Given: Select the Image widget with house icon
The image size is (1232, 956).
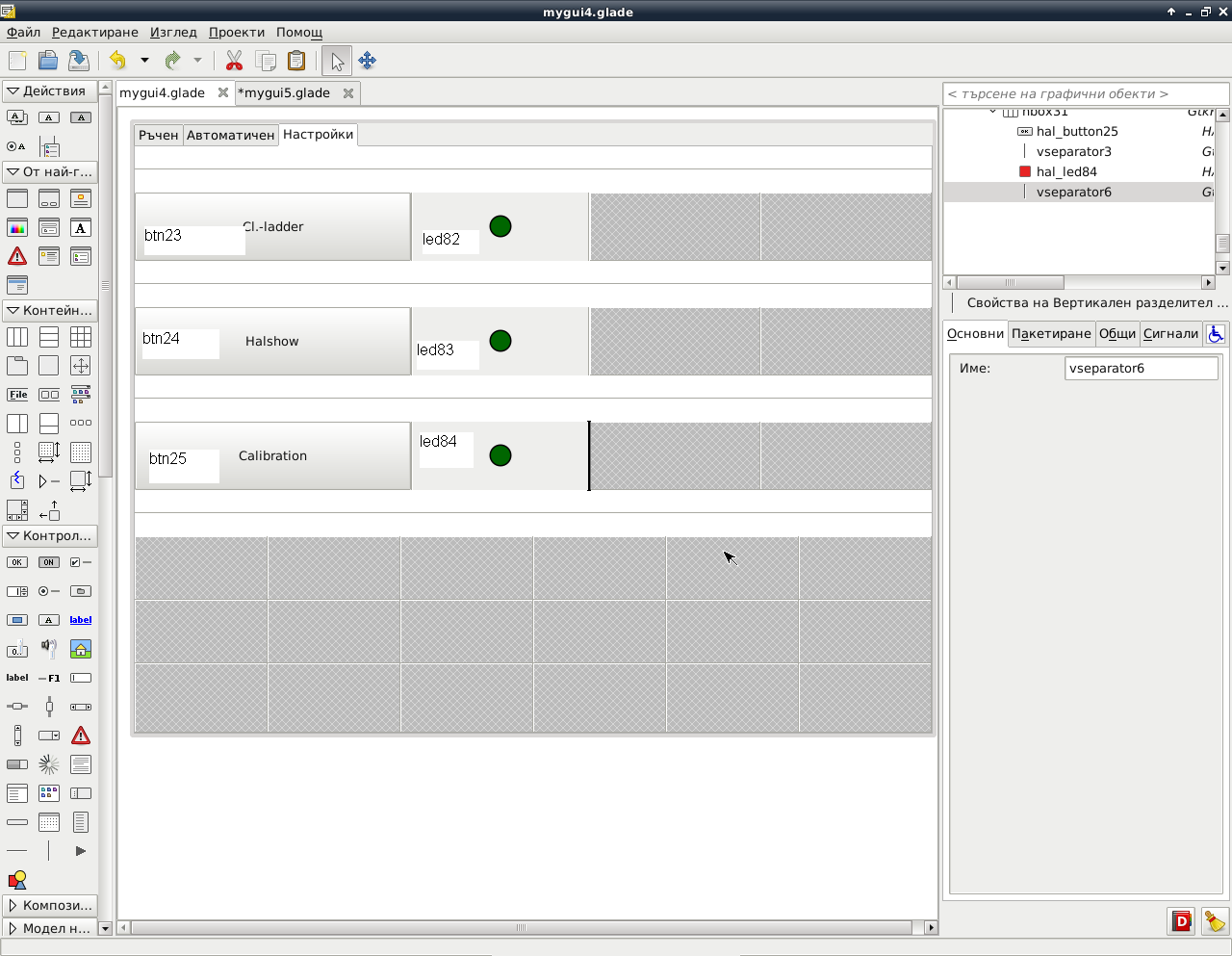Looking at the screenshot, I should click(81, 649).
